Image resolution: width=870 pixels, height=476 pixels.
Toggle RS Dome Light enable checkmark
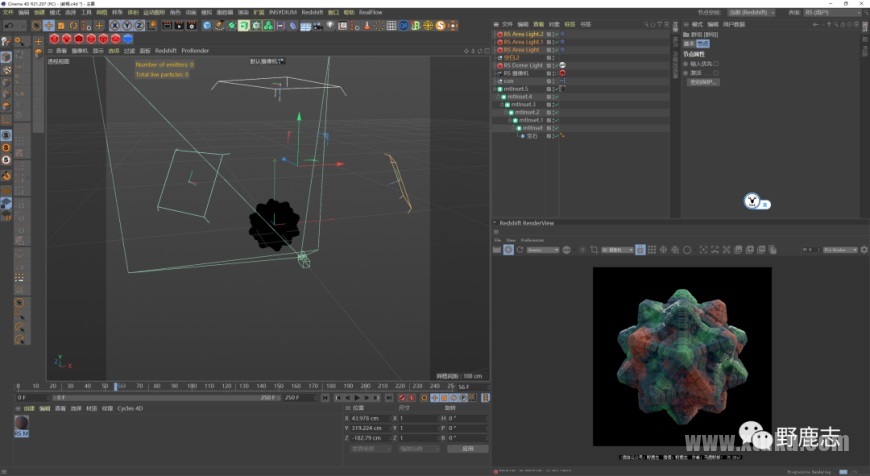[555, 65]
